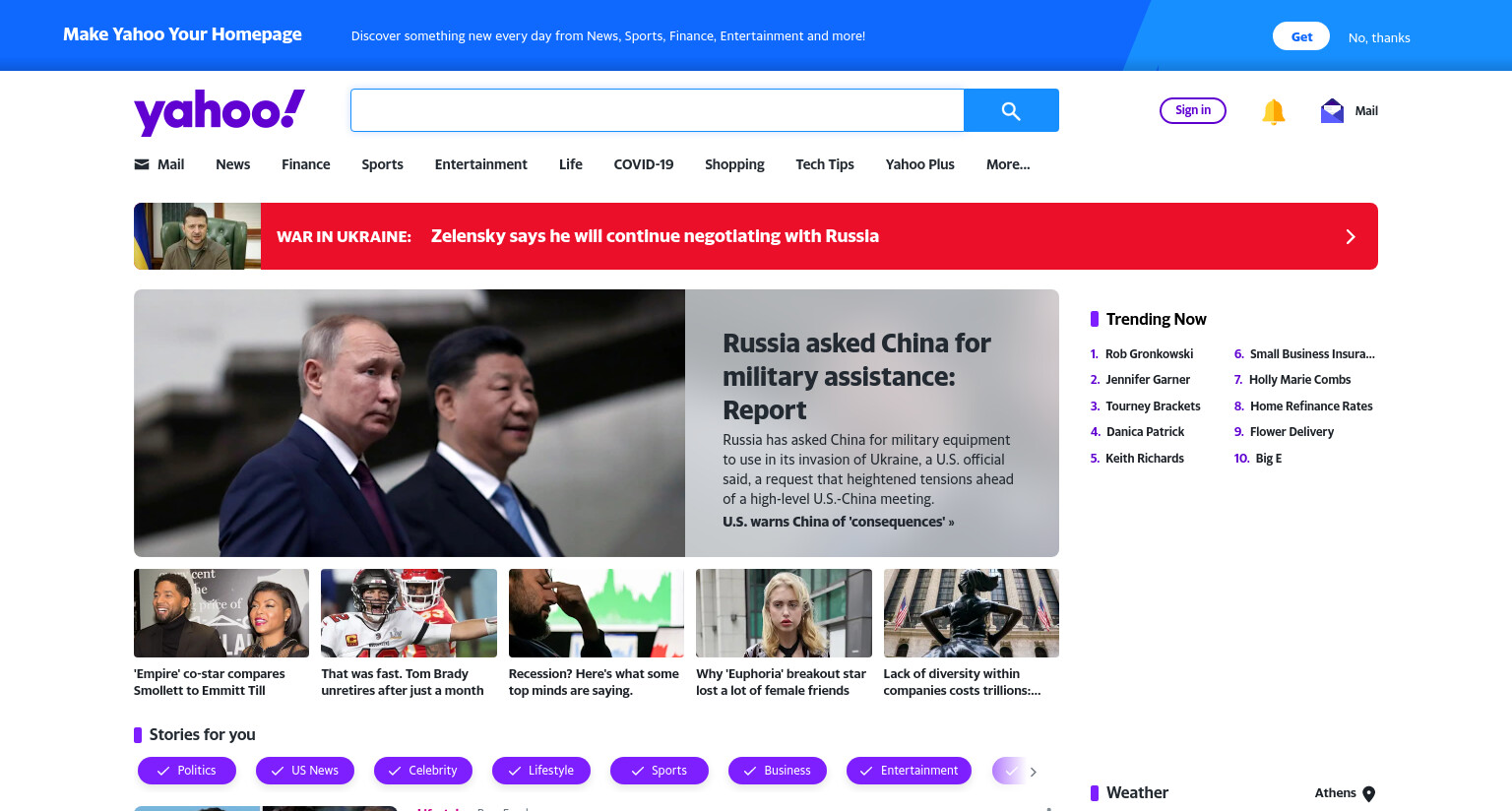Open trending topic Rob Gronkowski
1512x811 pixels.
coord(1149,354)
